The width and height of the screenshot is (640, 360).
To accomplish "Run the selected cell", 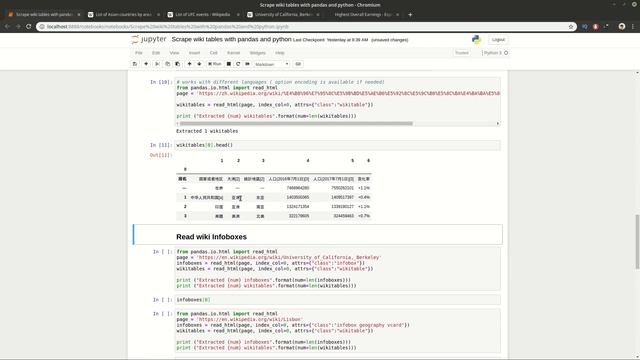I will pyautogui.click(x=215, y=64).
